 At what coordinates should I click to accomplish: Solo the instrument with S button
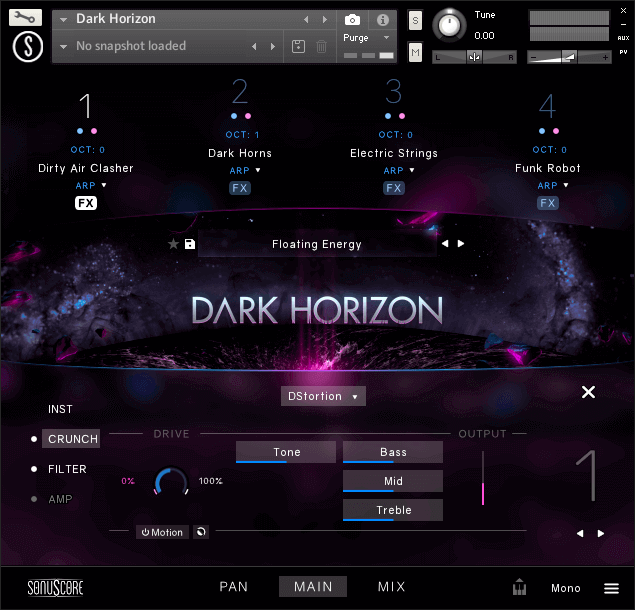point(415,20)
